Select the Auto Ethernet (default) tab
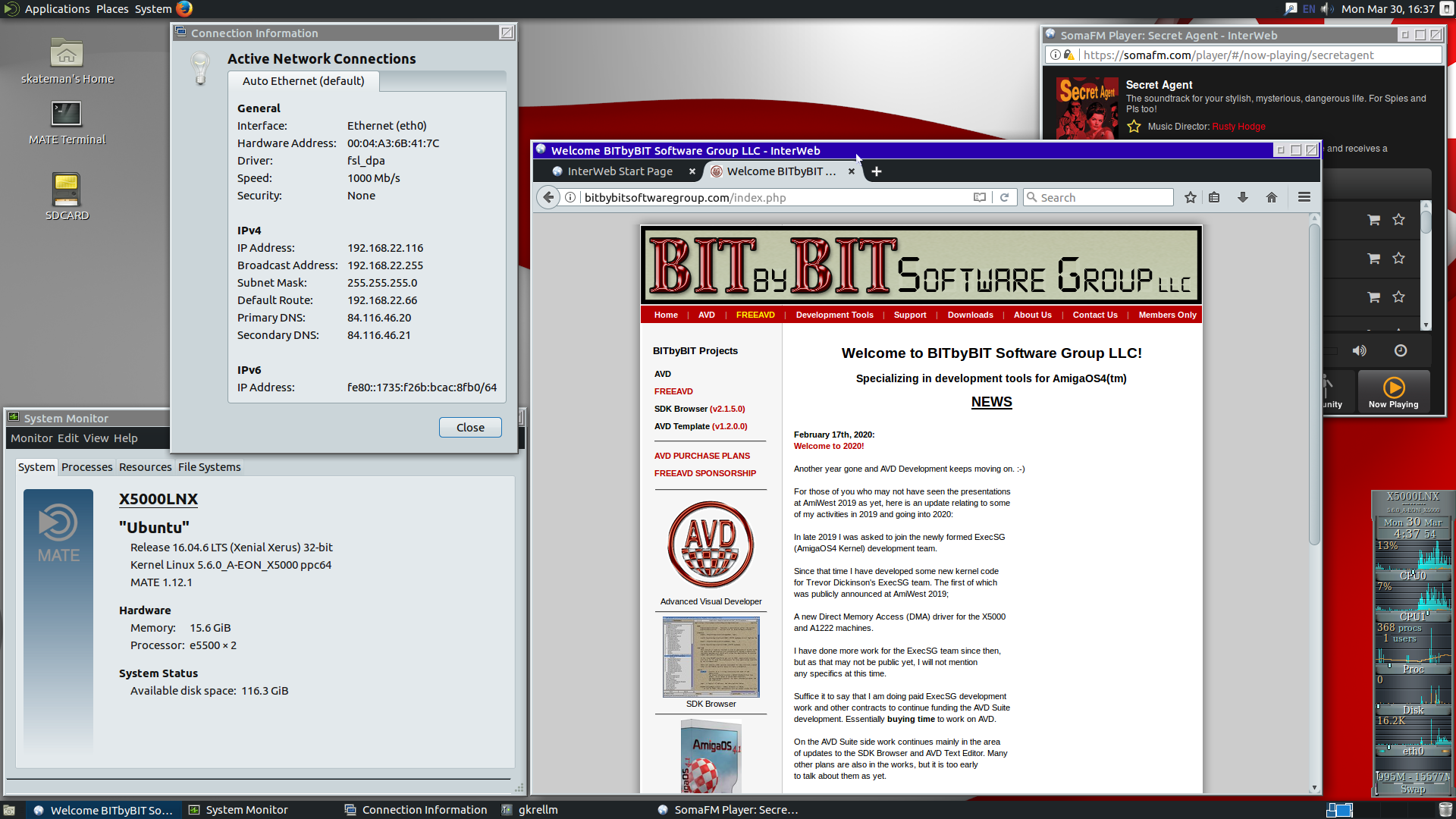 (303, 81)
